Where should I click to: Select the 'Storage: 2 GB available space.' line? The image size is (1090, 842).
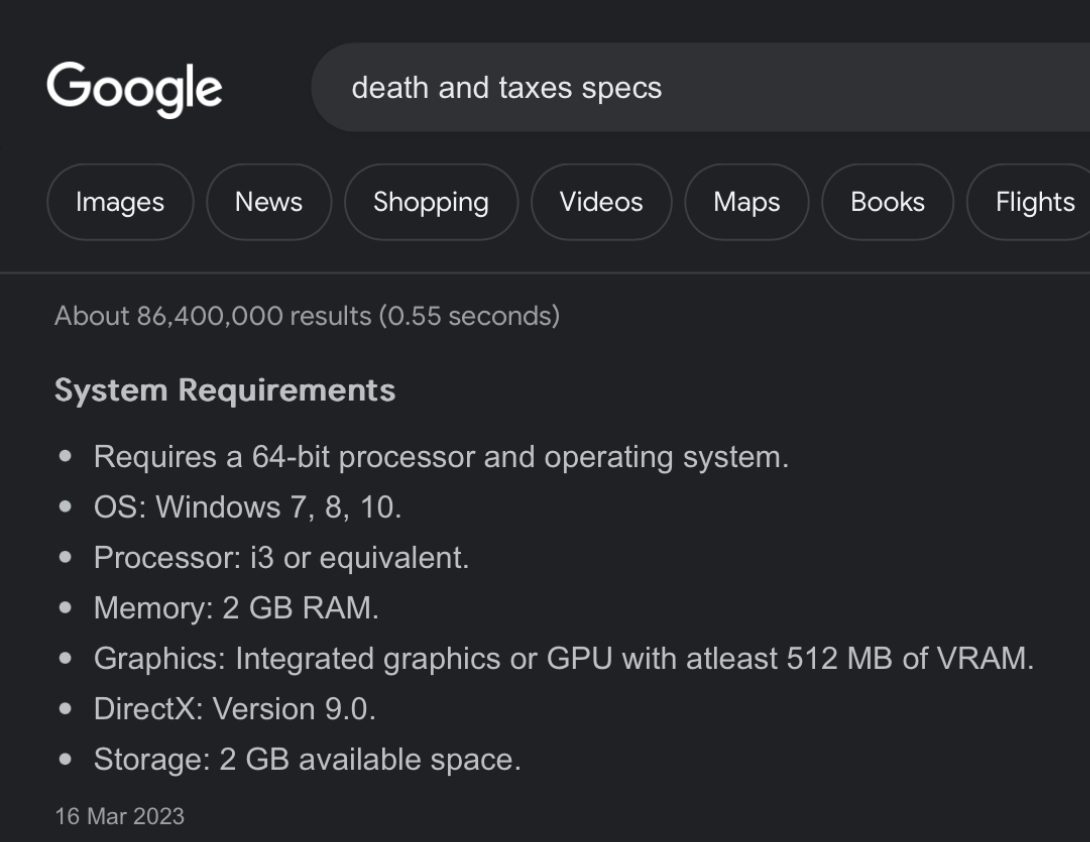(307, 760)
